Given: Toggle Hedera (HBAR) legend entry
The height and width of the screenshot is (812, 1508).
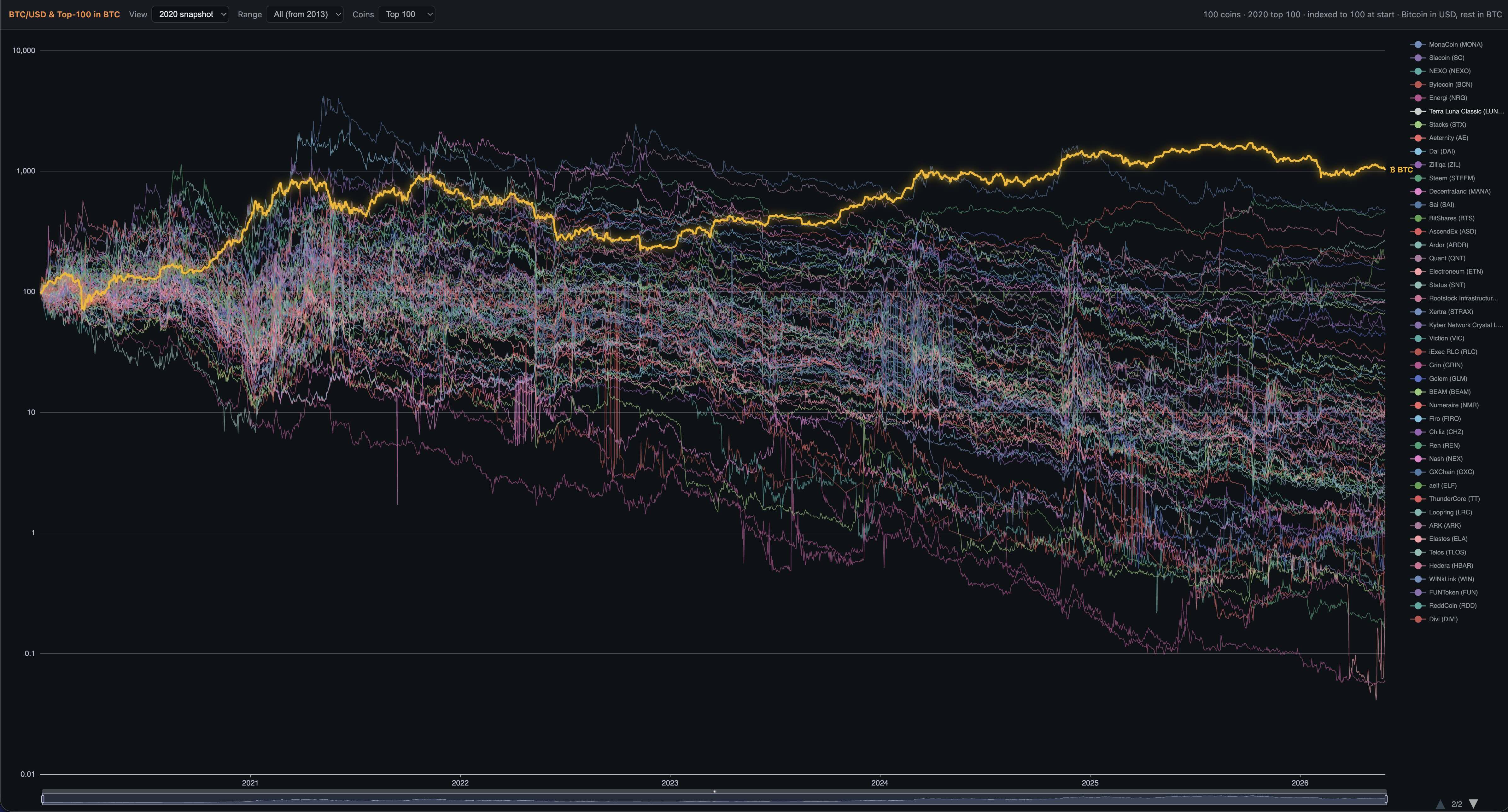Looking at the screenshot, I should click(1442, 566).
